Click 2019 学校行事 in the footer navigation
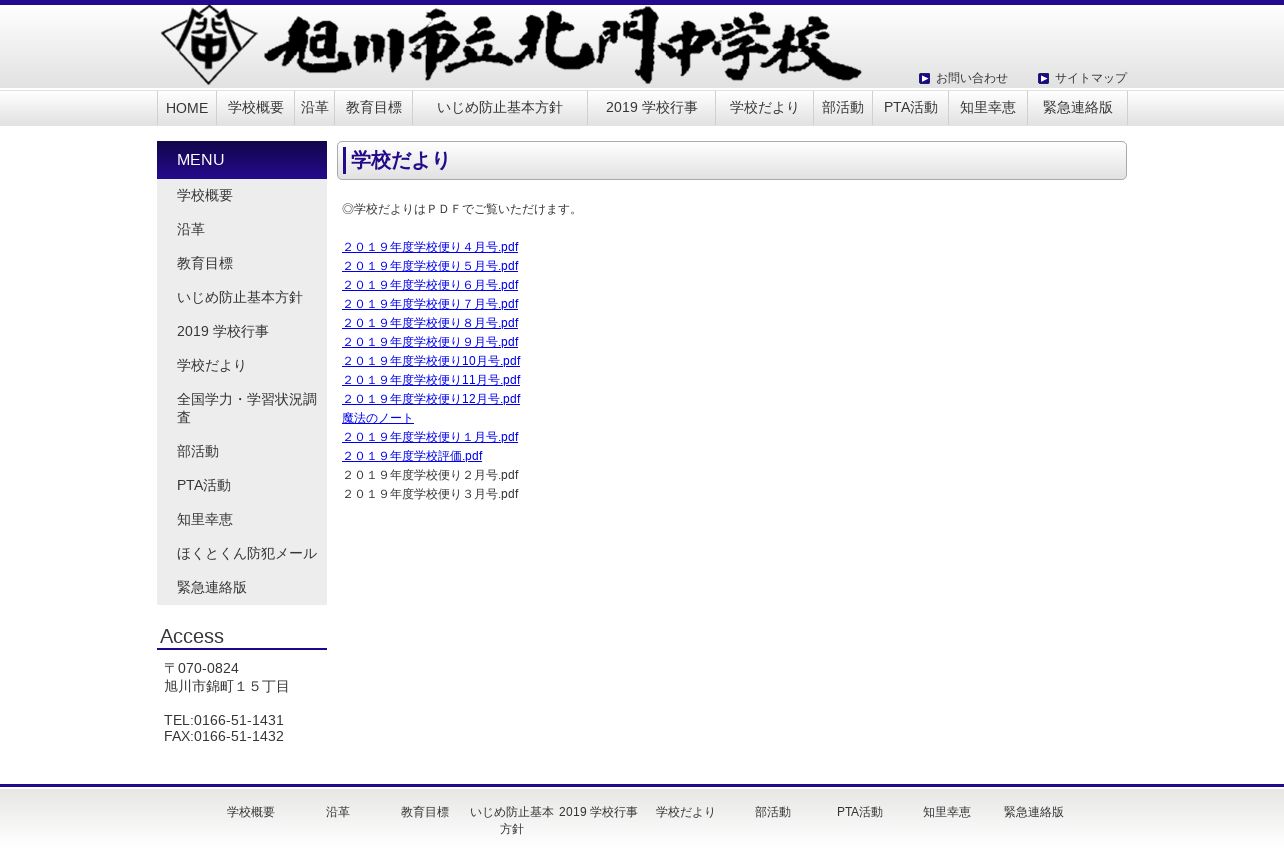1284x858 pixels. coord(599,812)
